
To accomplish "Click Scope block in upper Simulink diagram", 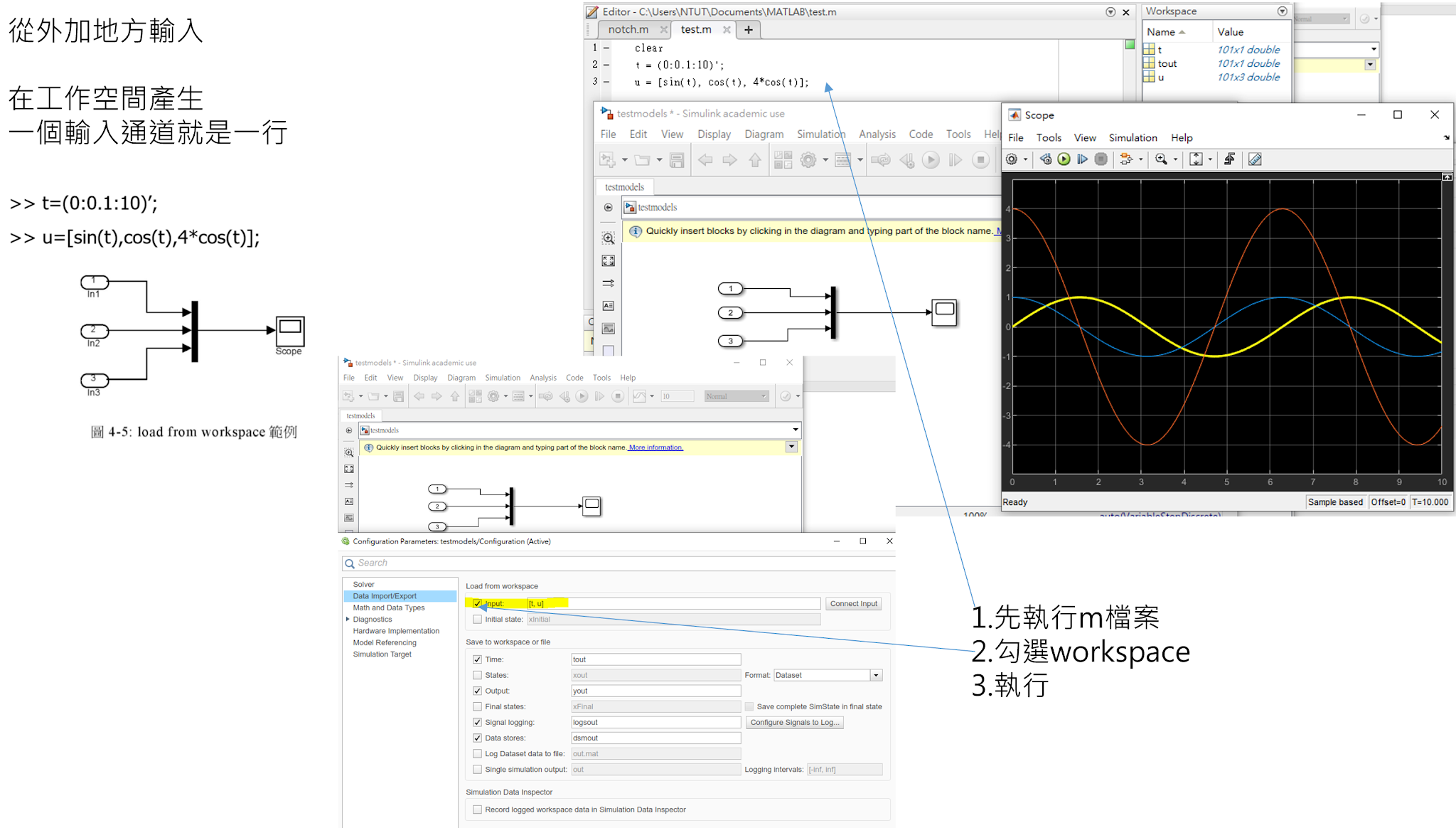I will point(944,312).
